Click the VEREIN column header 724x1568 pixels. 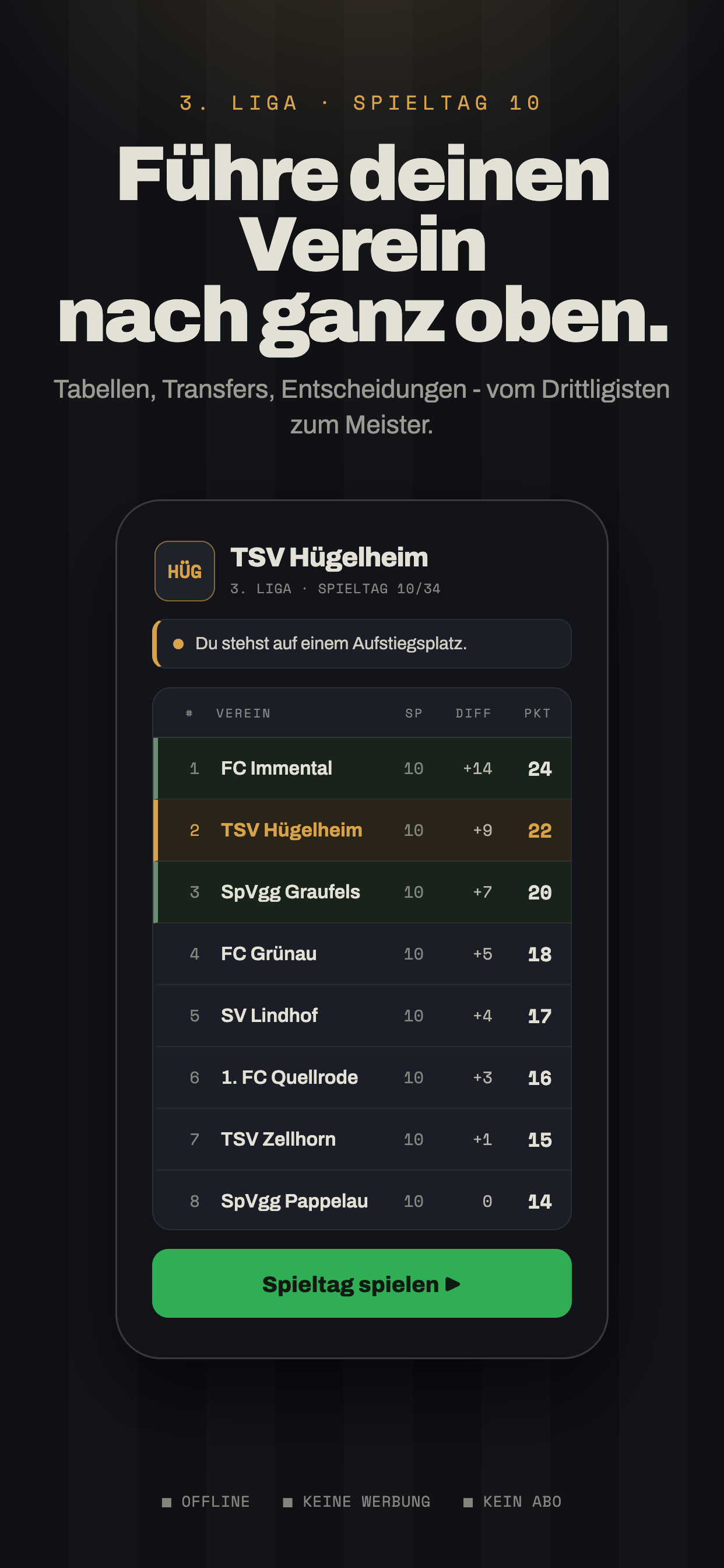pyautogui.click(x=243, y=713)
